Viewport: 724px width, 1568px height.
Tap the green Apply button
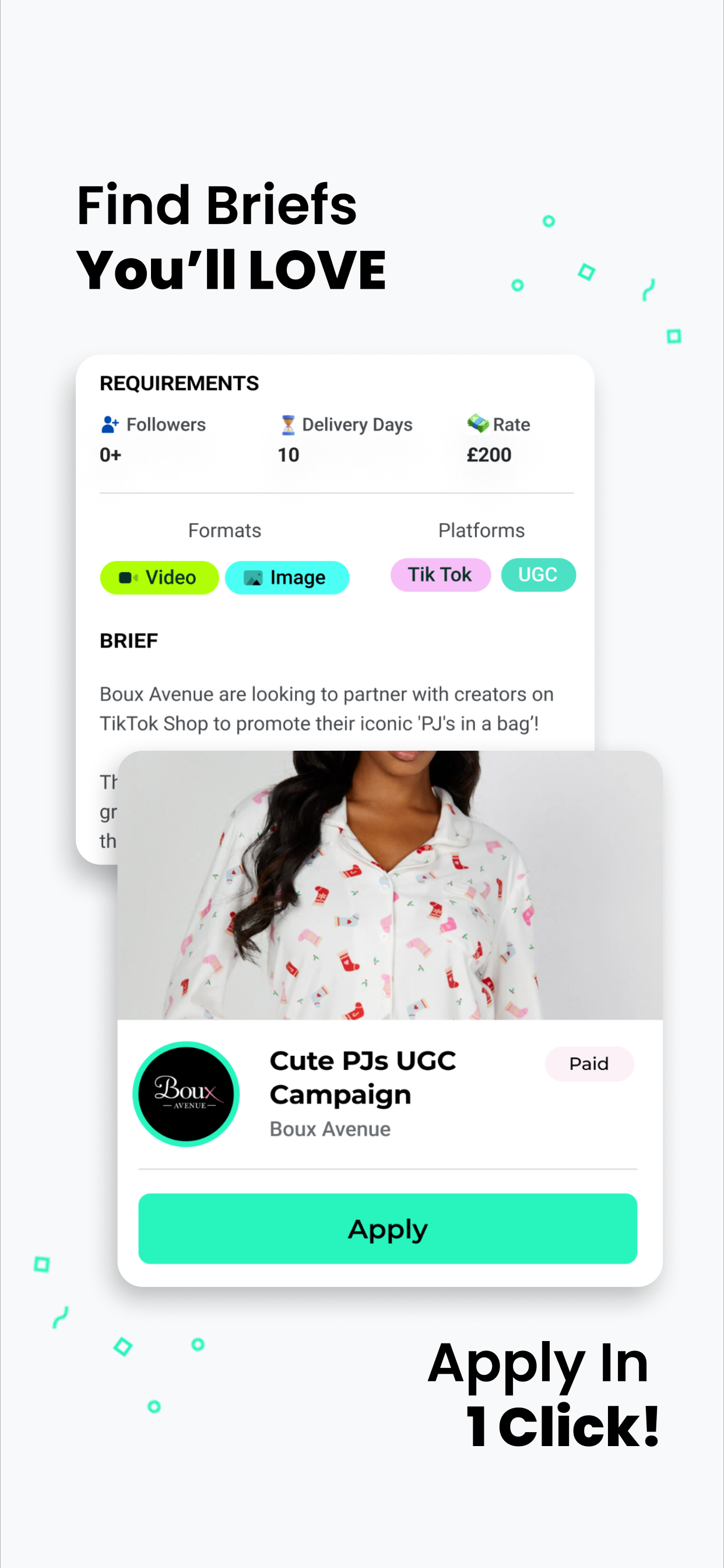(388, 1228)
